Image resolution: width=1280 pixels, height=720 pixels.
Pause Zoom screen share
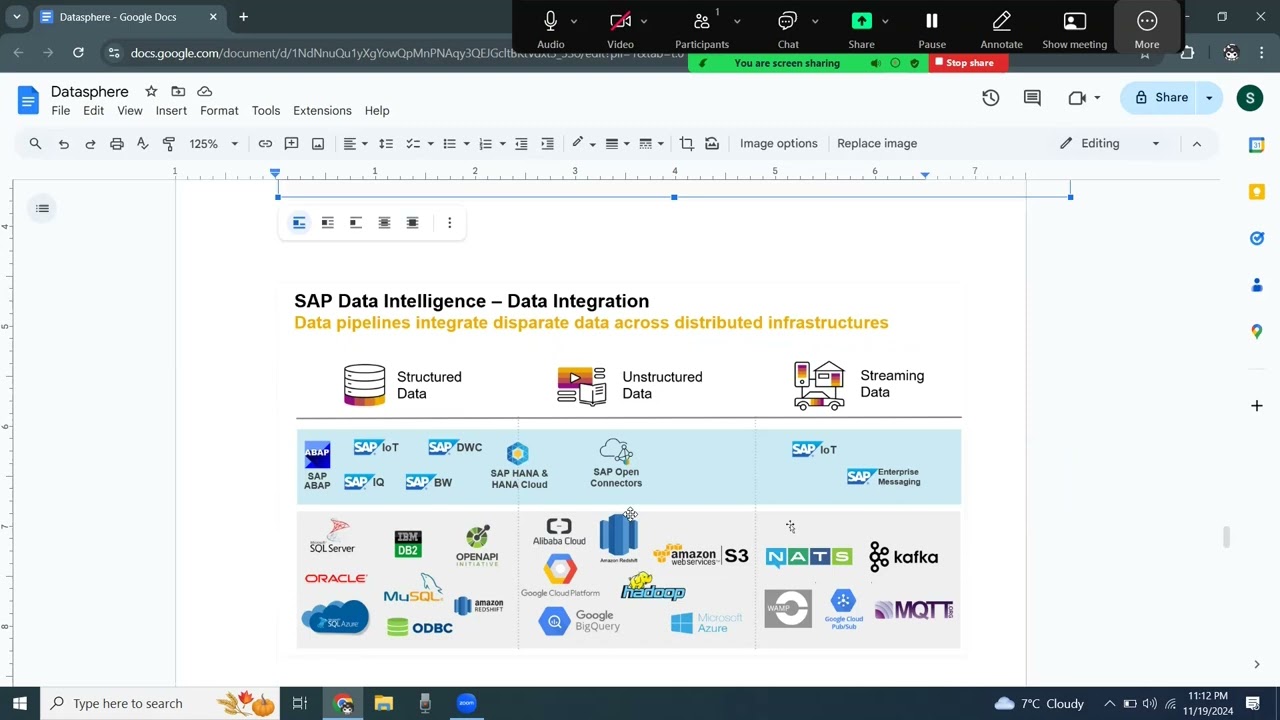pyautogui.click(x=932, y=28)
